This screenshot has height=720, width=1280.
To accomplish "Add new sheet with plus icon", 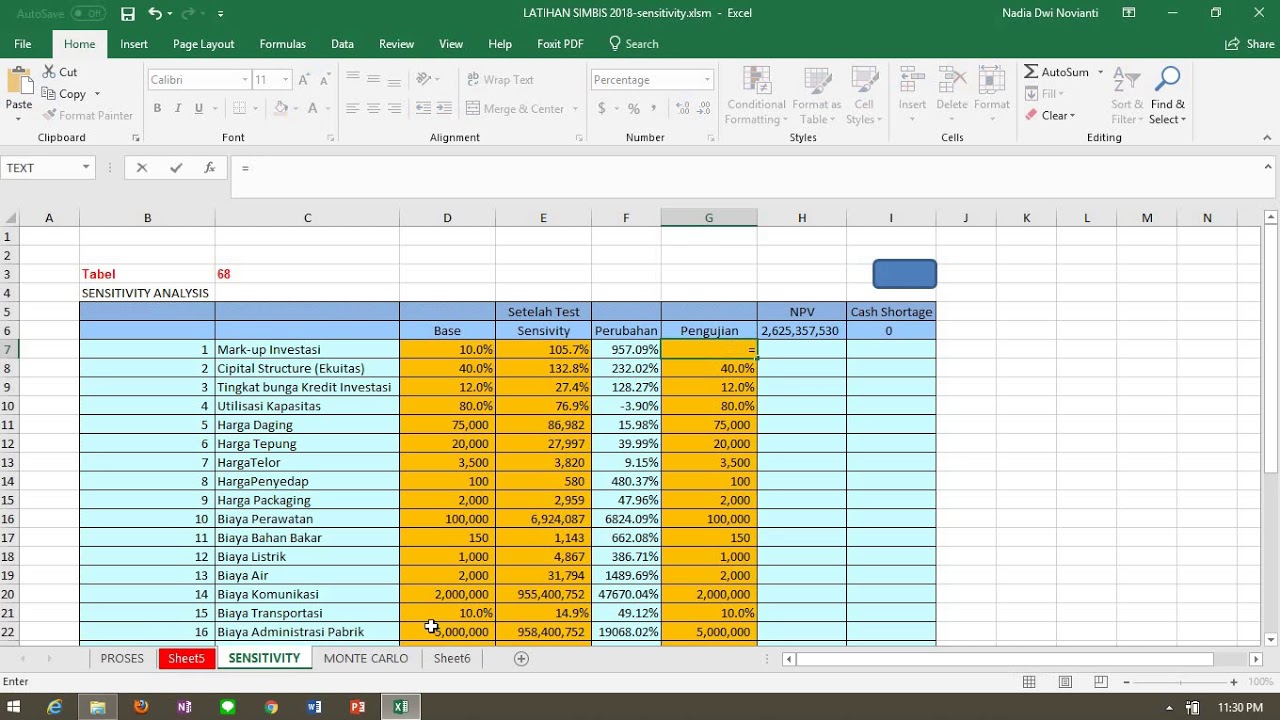I will pyautogui.click(x=521, y=658).
